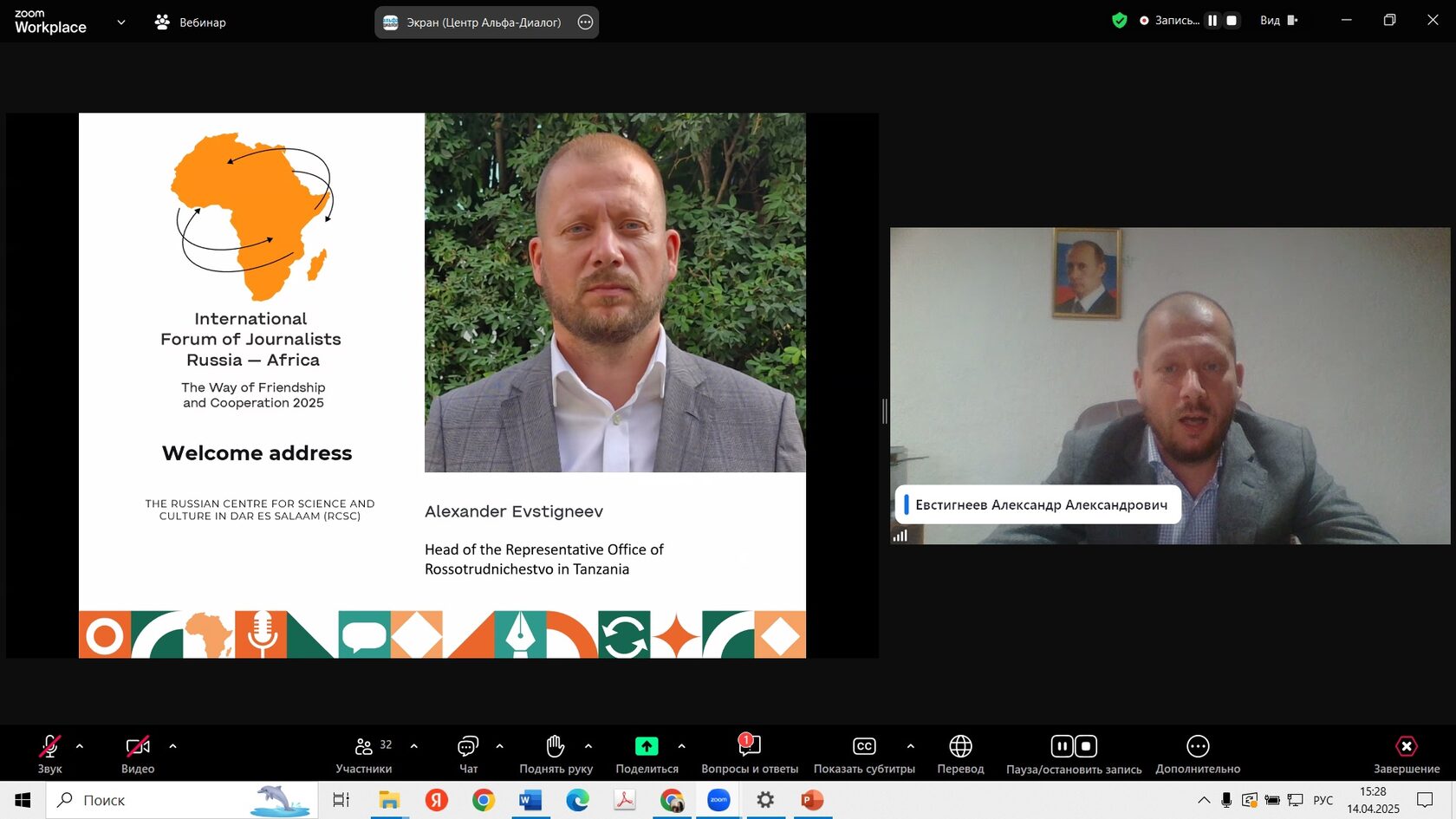Viewport: 1456px width, 819px height.
Task: Expand chat options arrow next to Чат
Action: click(x=499, y=746)
